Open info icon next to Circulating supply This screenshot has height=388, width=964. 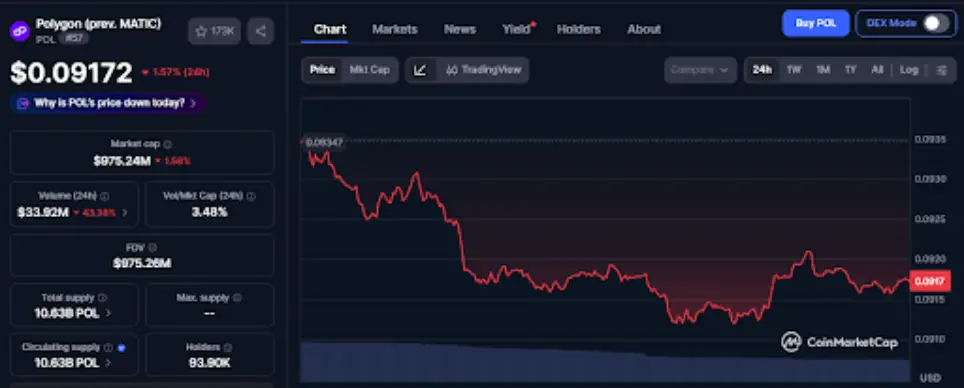108,347
